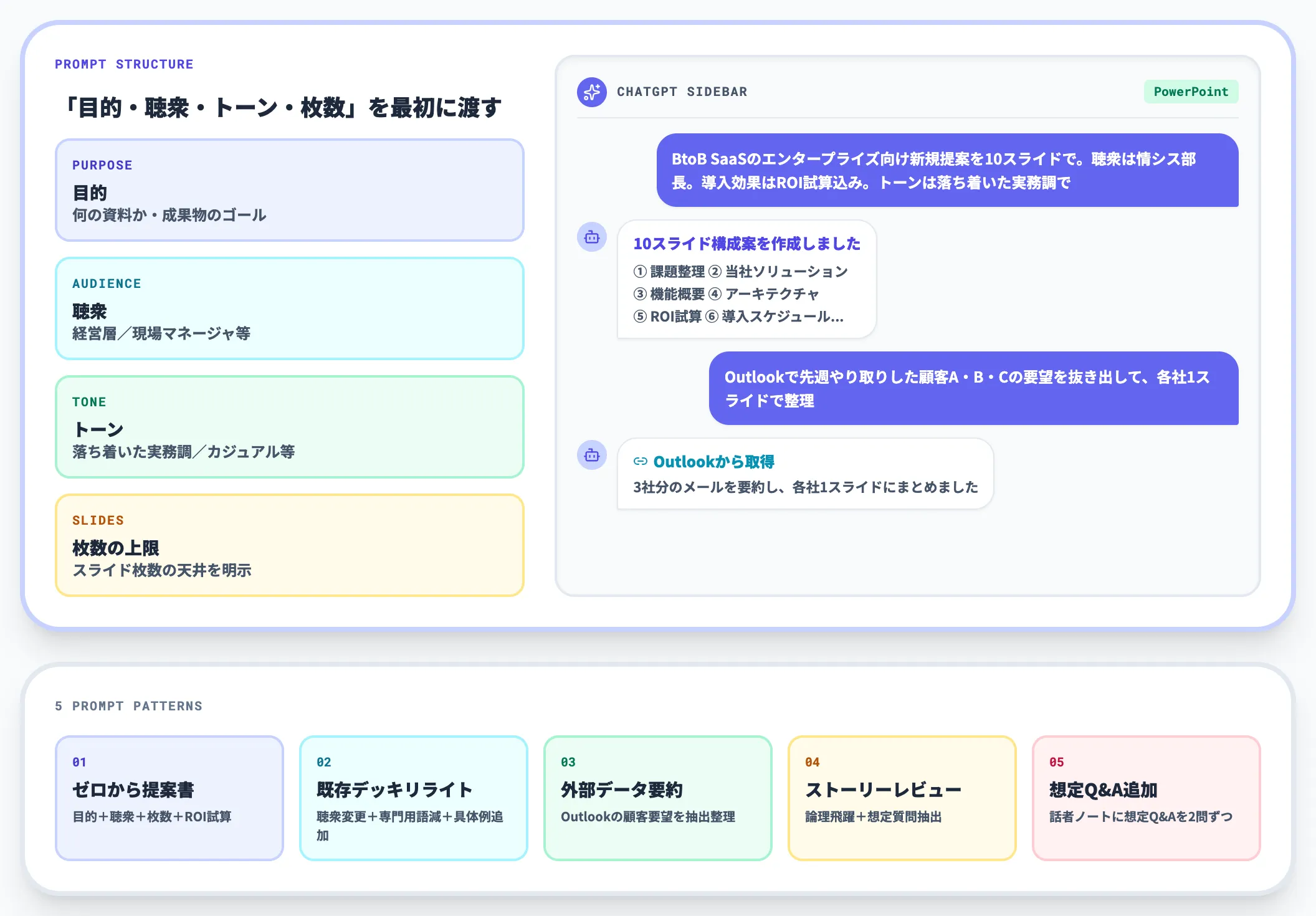This screenshot has height=916, width=1316.
Task: Click the text 聴衆変更+専門用語減+具体例追加
Action: 410,826
